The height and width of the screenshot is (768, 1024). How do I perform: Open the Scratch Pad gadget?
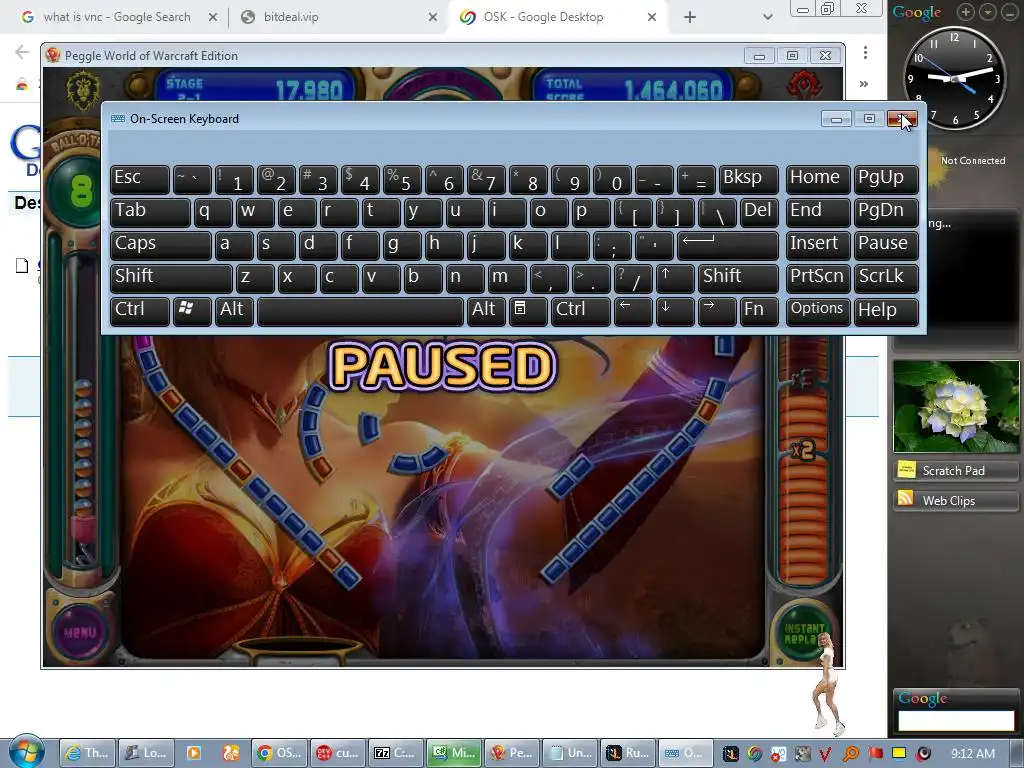pyautogui.click(x=955, y=470)
